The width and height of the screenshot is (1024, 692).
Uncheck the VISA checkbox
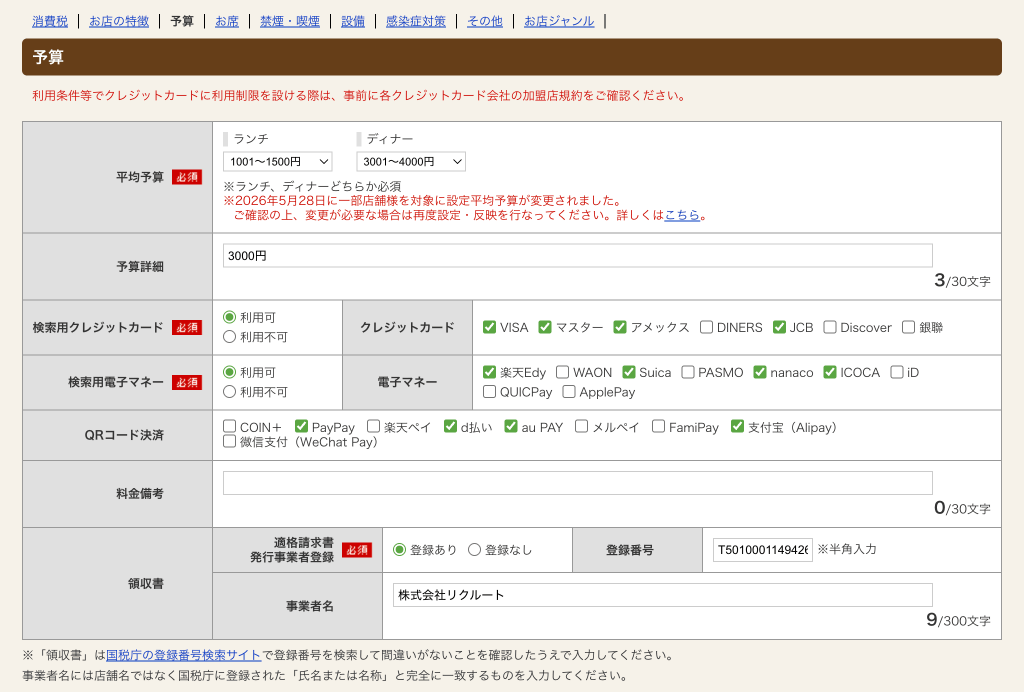point(489,327)
